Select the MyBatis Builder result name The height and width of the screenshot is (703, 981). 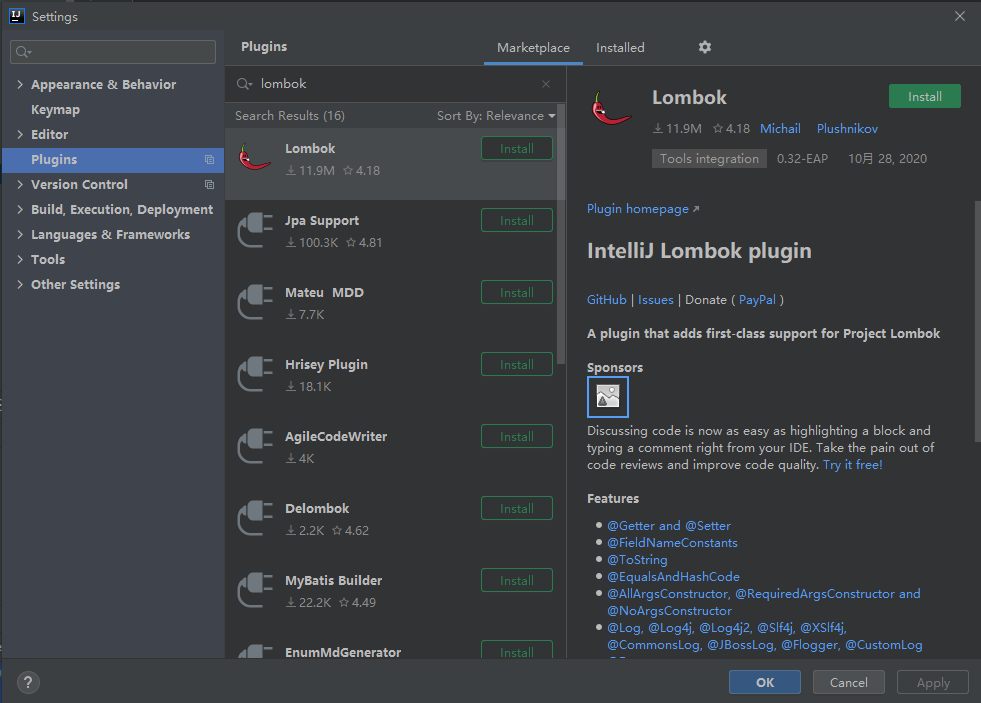point(333,580)
